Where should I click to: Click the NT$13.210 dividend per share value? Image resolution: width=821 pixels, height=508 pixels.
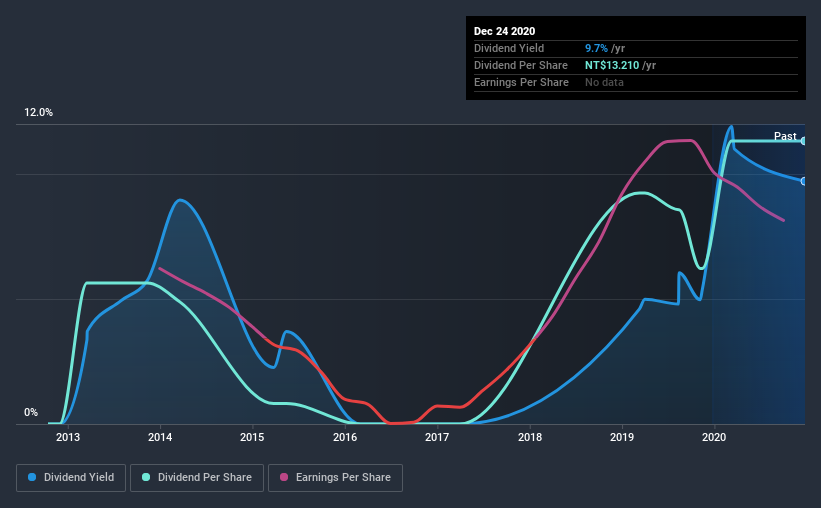coord(612,65)
